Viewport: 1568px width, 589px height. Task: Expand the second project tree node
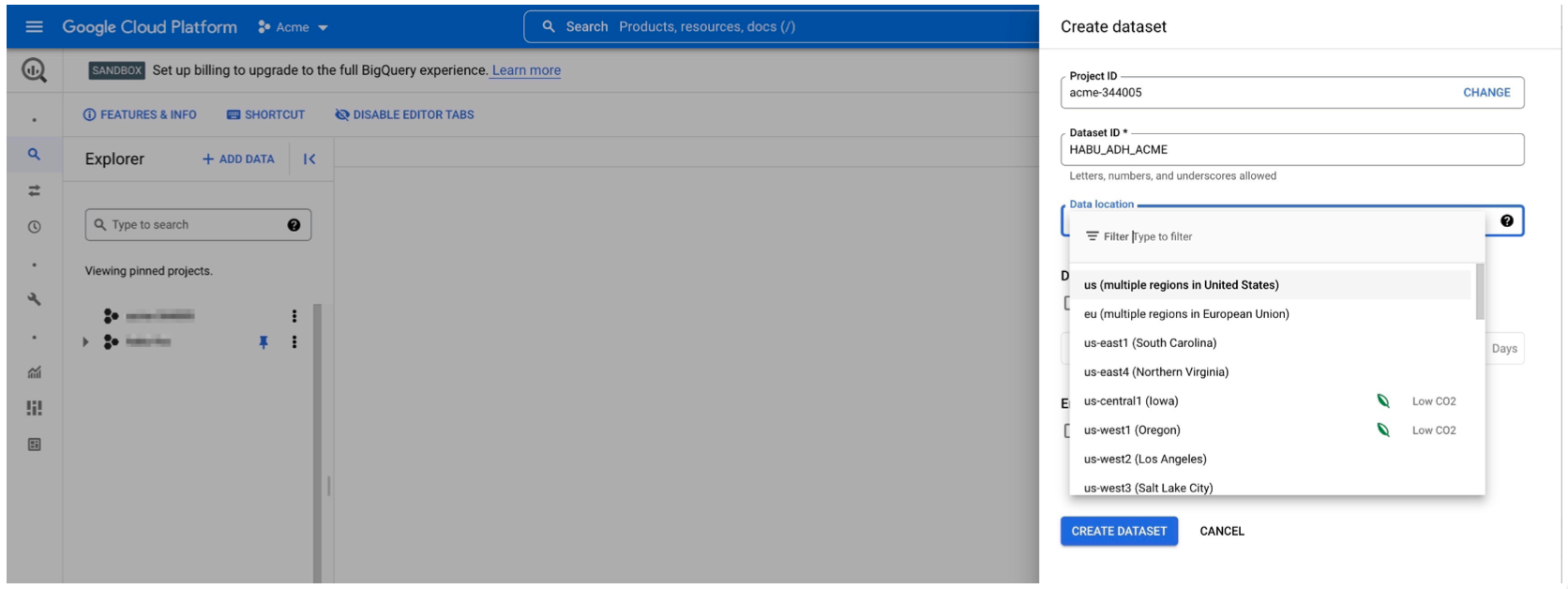pyautogui.click(x=85, y=342)
